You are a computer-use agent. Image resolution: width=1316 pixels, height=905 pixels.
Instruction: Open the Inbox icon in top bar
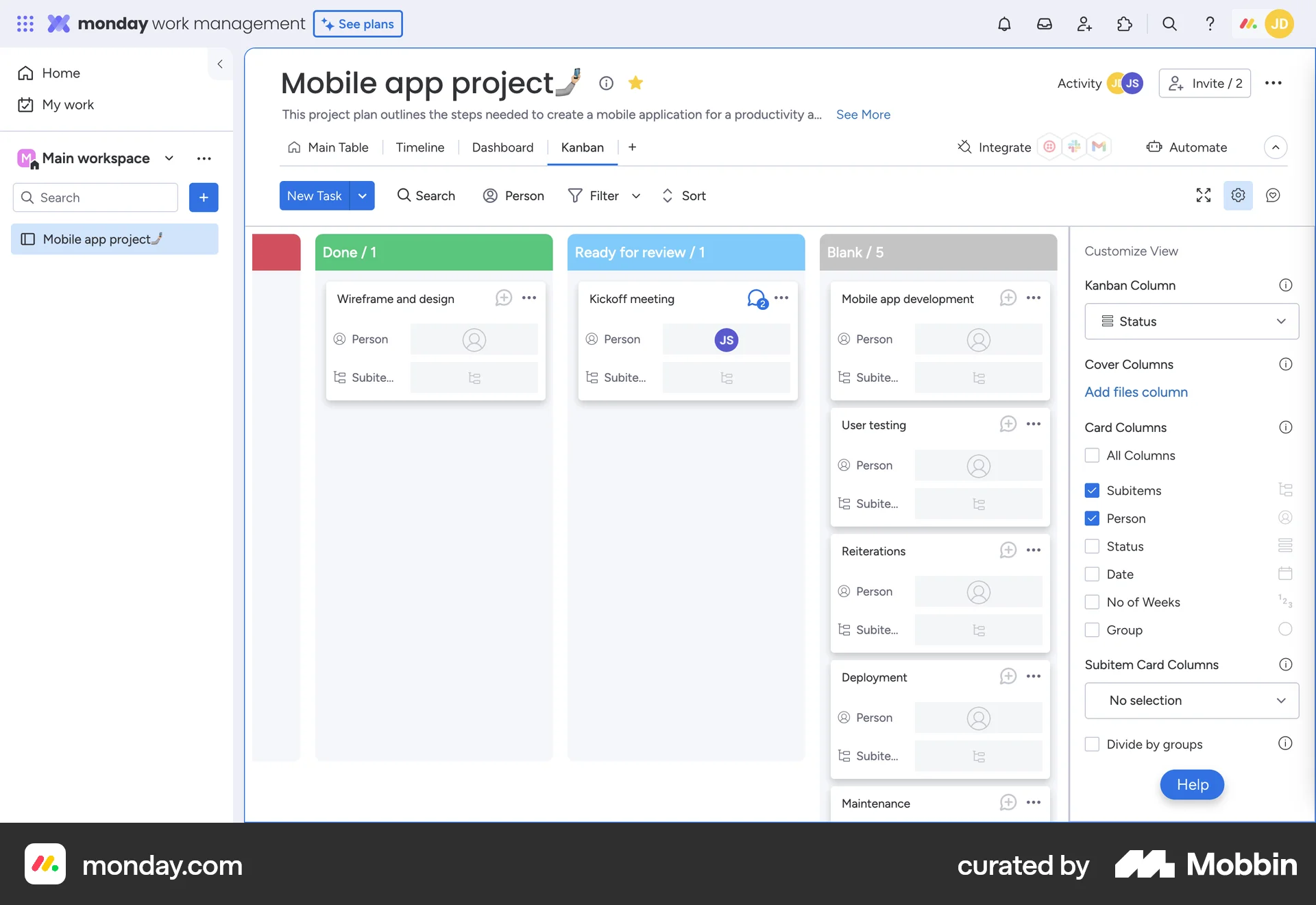(x=1045, y=23)
